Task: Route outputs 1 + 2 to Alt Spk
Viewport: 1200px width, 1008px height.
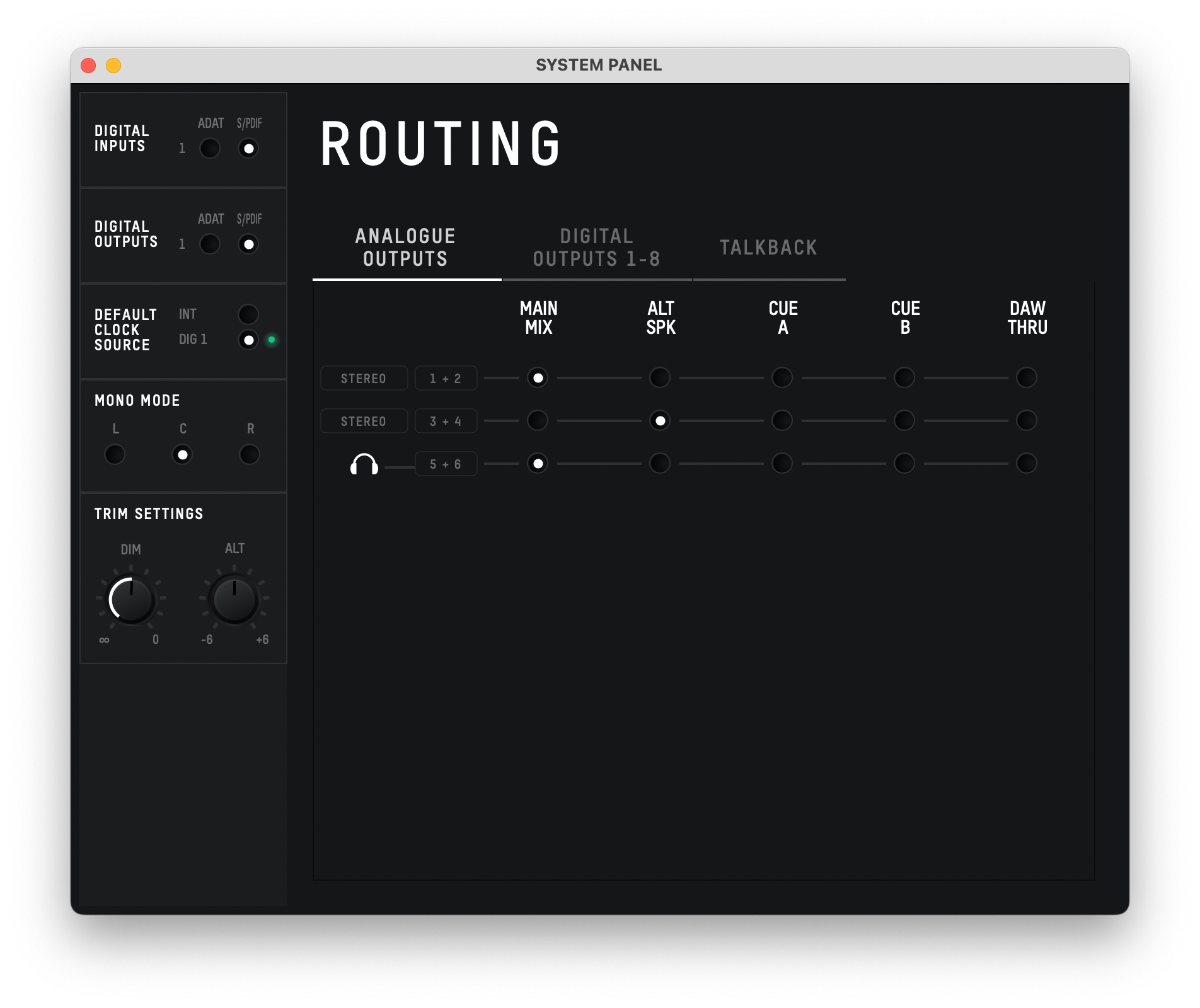Action: (x=660, y=378)
